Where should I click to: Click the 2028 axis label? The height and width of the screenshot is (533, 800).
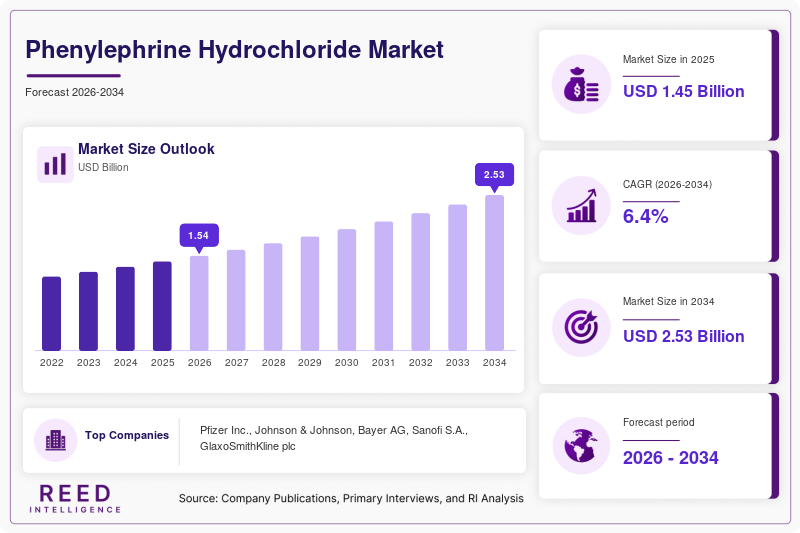273,363
